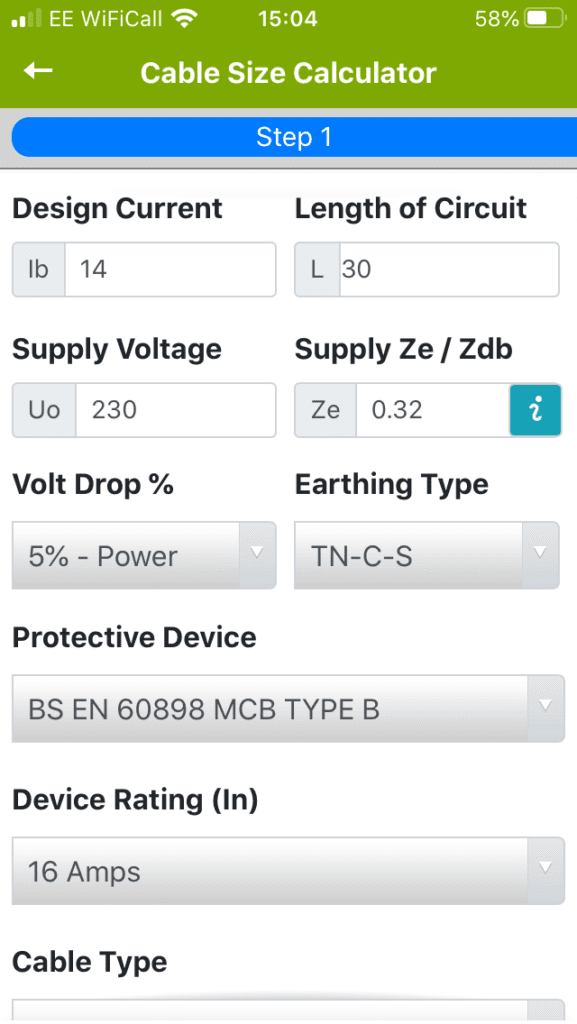577x1024 pixels.
Task: Expand the Protective Device dropdown
Action: click(288, 708)
